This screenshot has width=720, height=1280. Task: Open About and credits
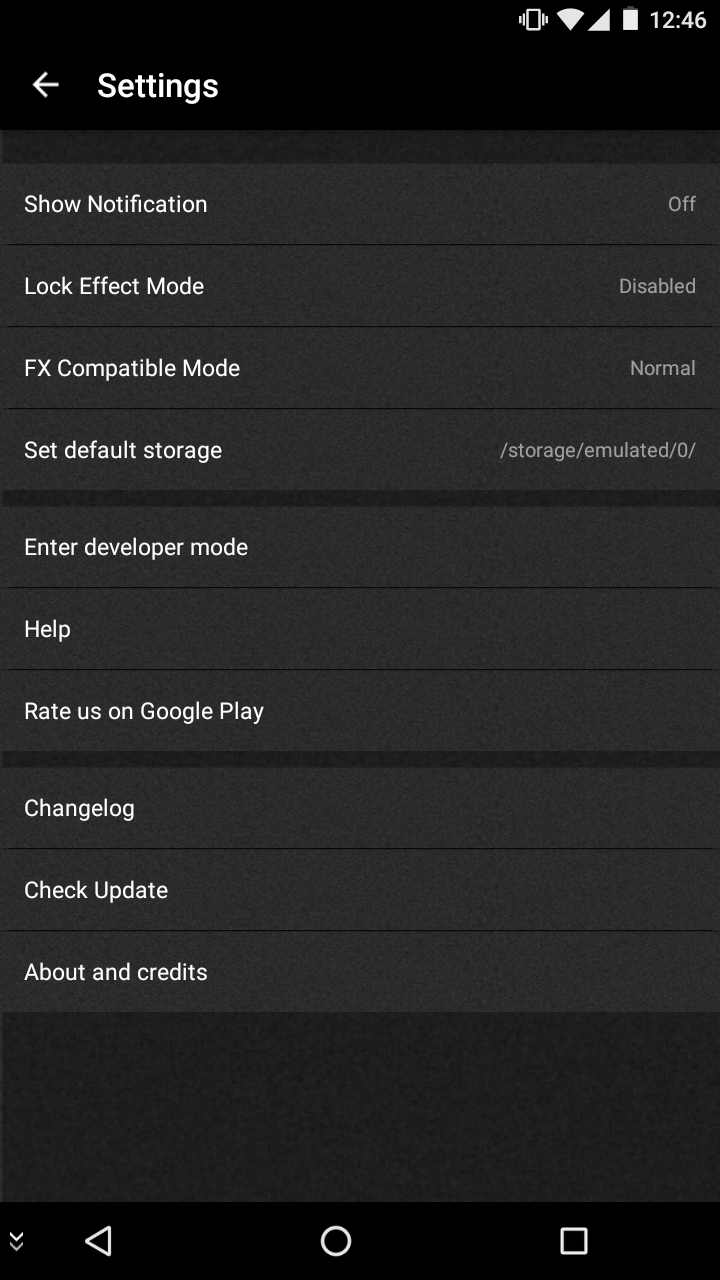(x=360, y=972)
